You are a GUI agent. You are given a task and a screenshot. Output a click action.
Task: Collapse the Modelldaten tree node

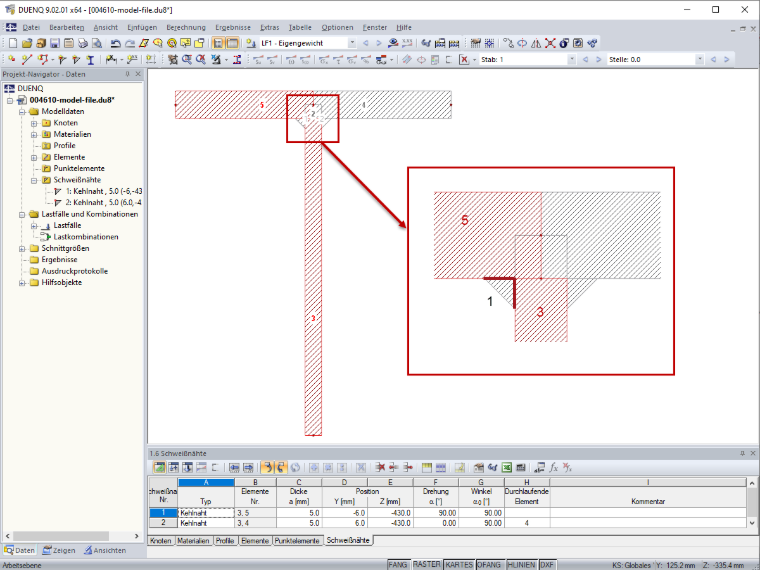[22, 111]
